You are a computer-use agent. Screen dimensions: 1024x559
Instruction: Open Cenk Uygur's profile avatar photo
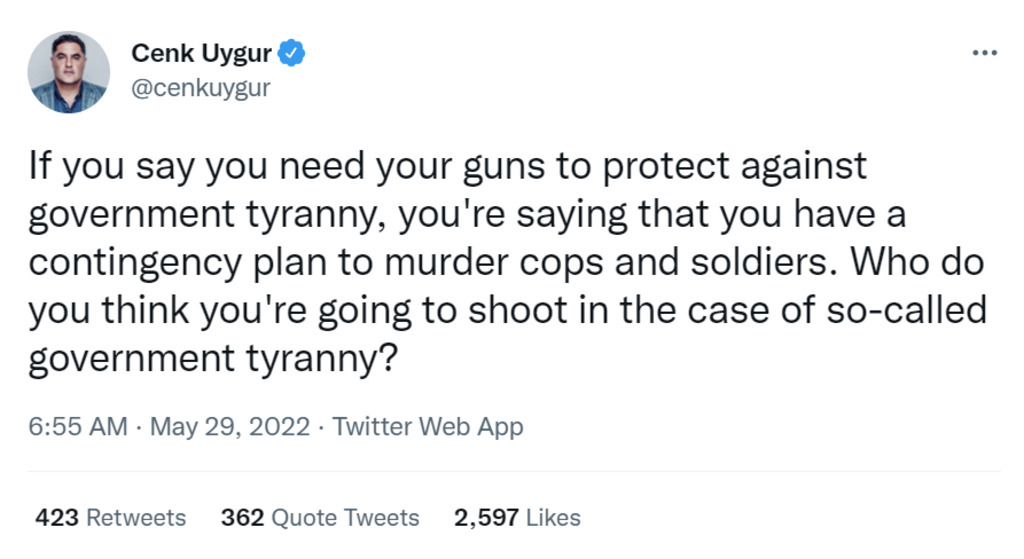pos(69,72)
